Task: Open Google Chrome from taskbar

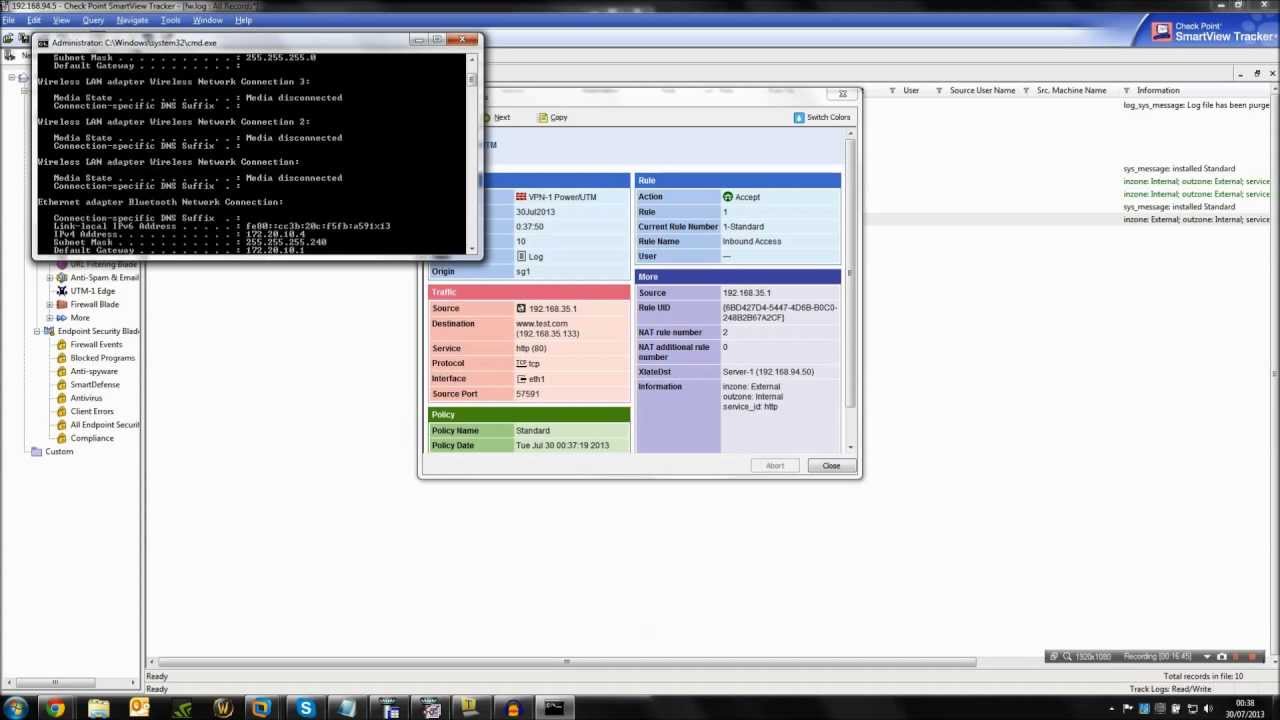Action: coord(55,709)
